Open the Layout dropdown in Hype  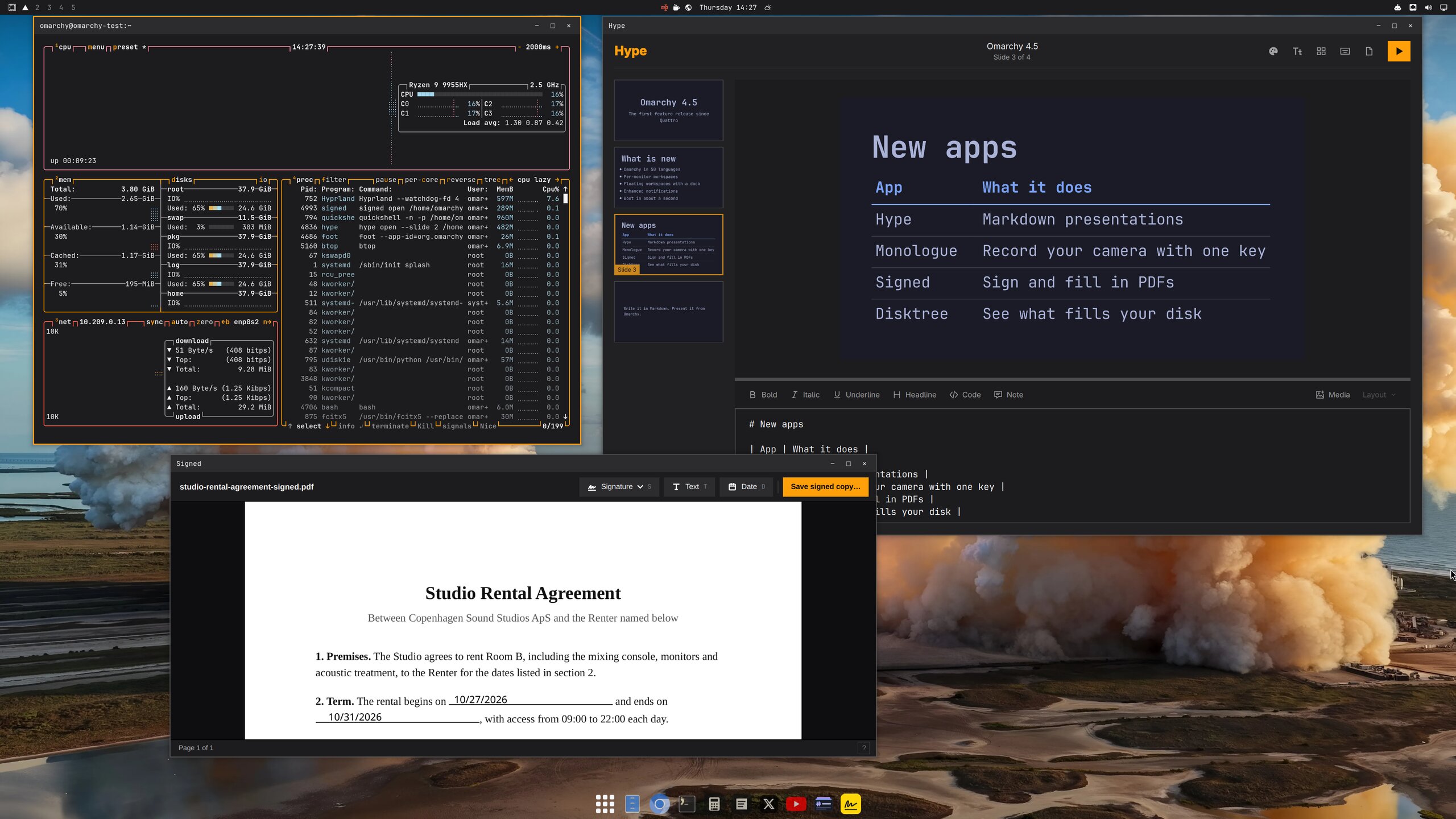coord(1379,395)
